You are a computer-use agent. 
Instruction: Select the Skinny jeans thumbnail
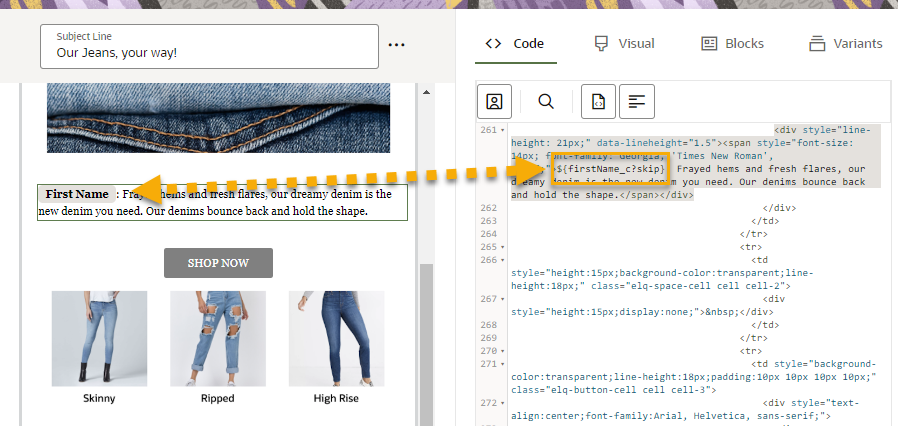point(99,338)
